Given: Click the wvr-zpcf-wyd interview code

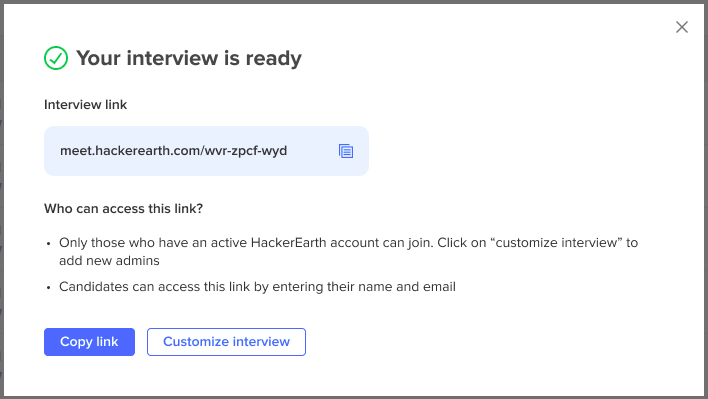Looking at the screenshot, I should pos(246,151).
